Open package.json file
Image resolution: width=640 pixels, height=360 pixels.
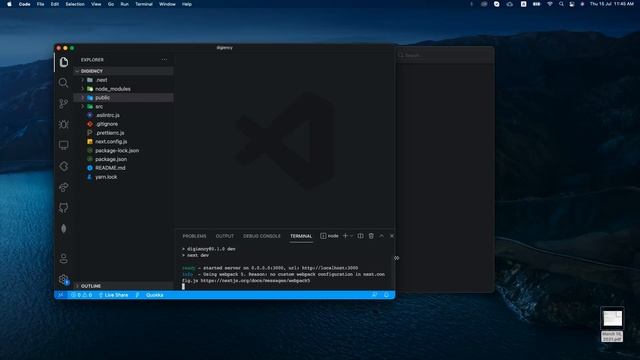(x=123, y=160)
